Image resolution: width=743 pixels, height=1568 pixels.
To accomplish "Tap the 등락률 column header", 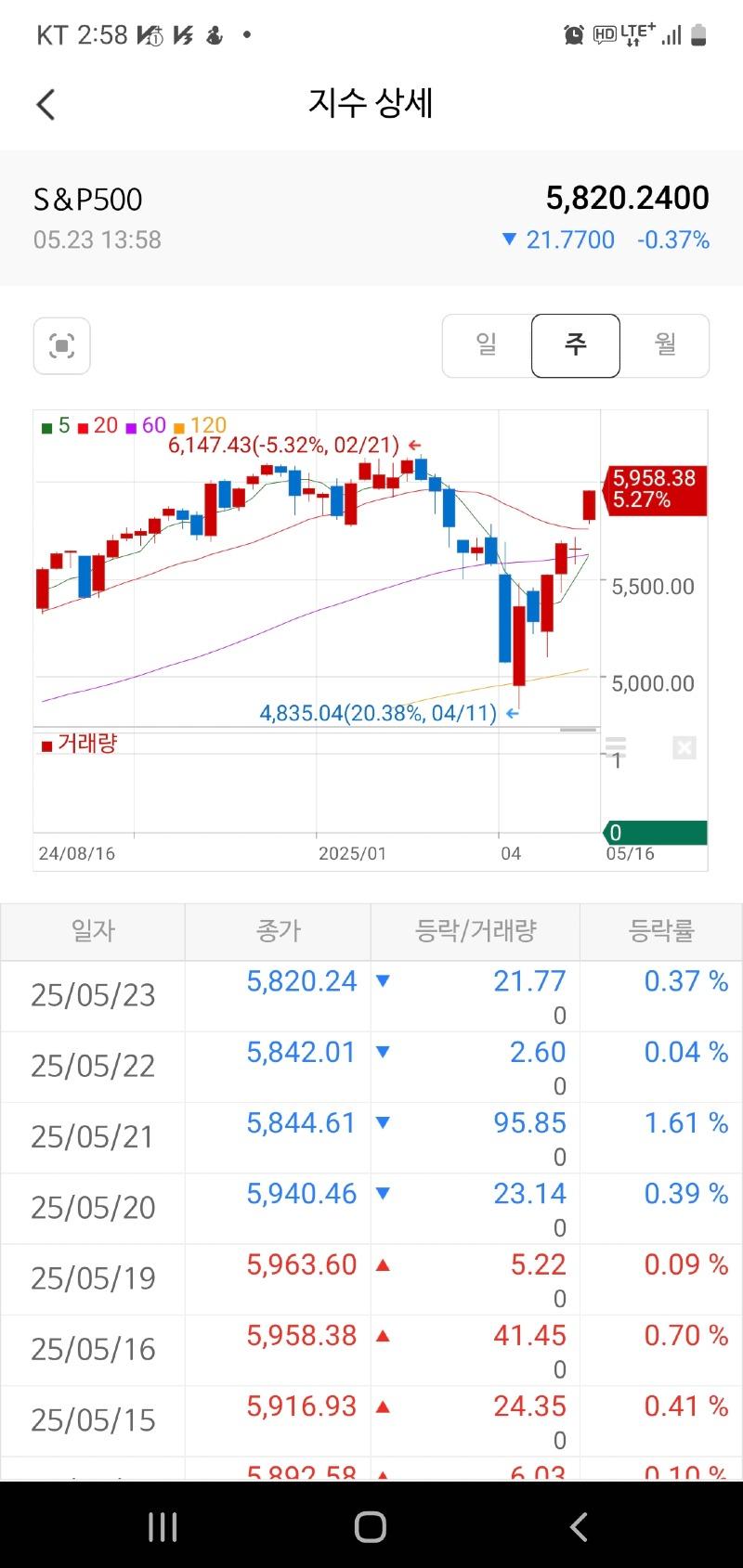I will 661,931.
